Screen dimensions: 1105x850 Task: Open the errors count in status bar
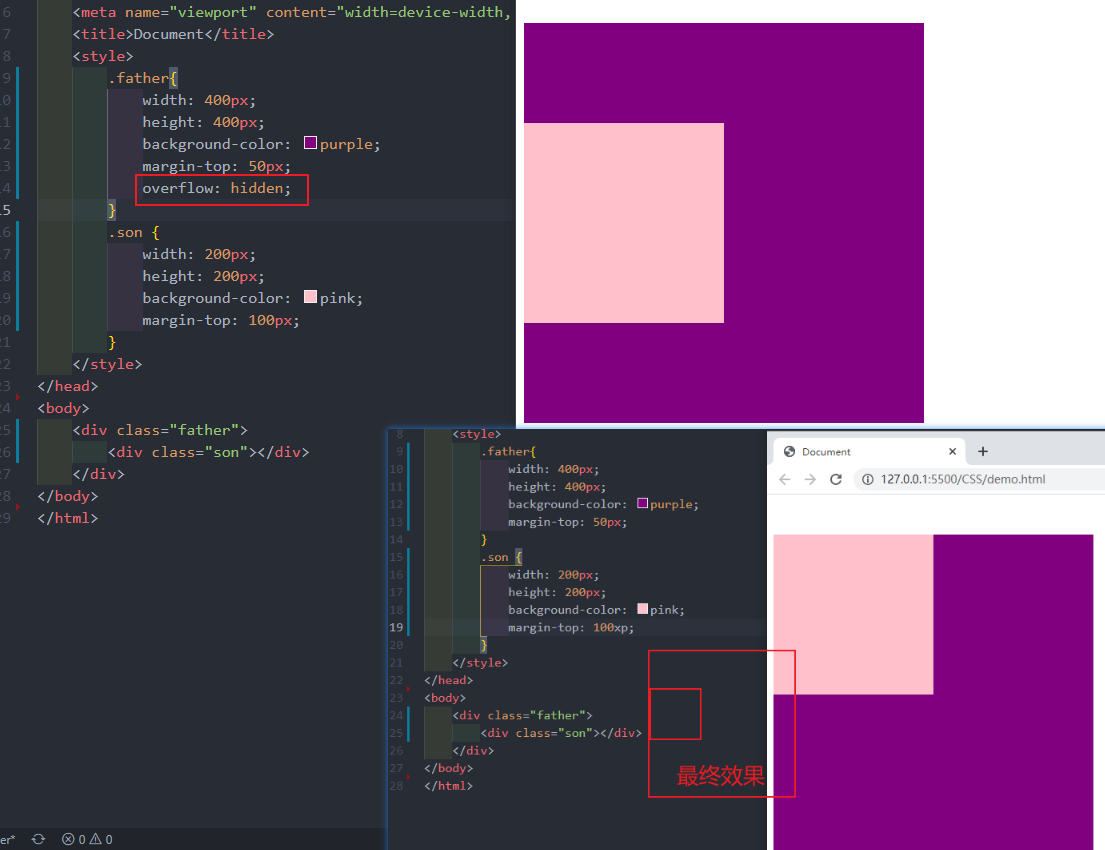click(74, 839)
